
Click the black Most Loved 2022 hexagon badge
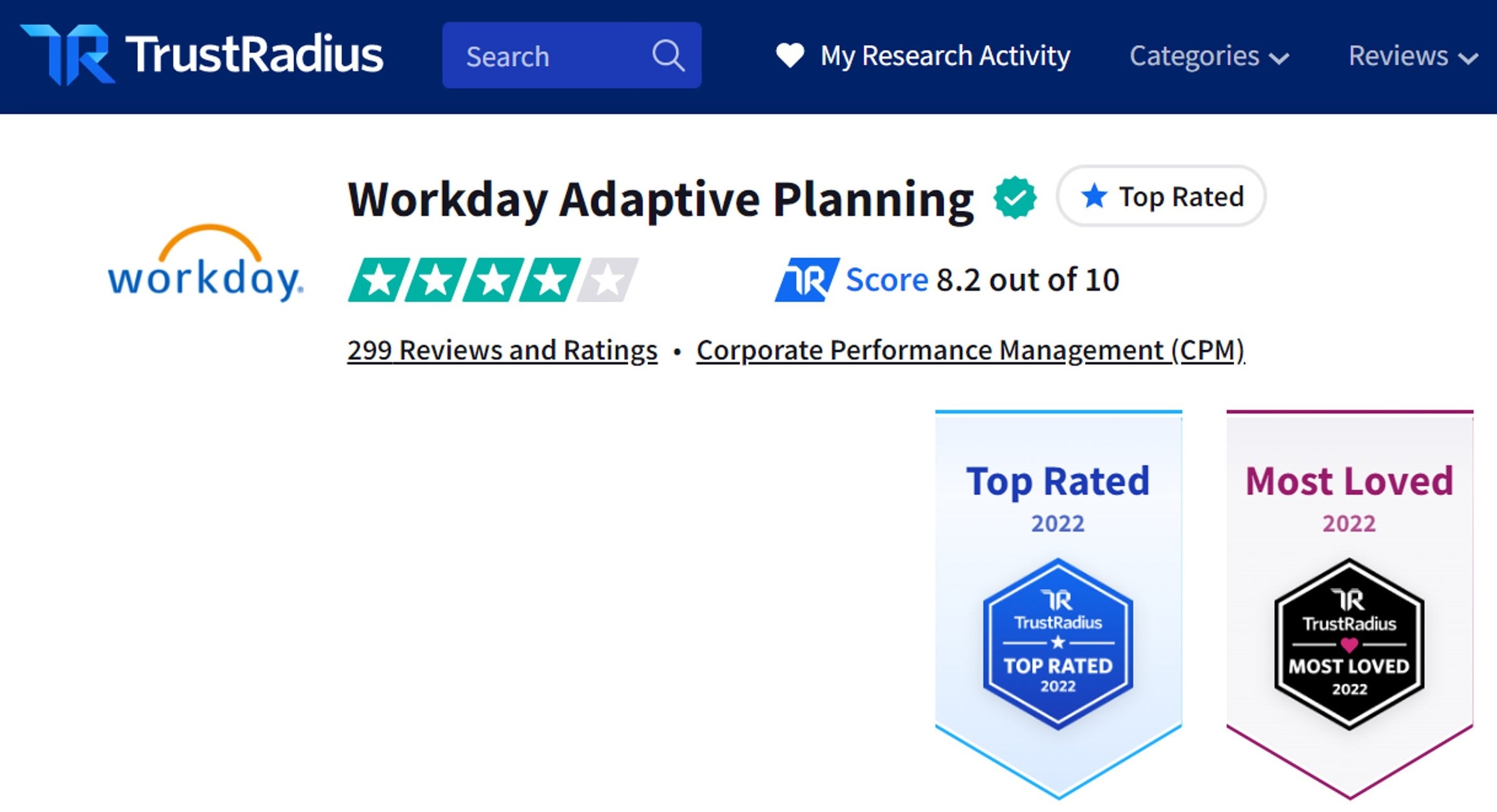(x=1349, y=644)
